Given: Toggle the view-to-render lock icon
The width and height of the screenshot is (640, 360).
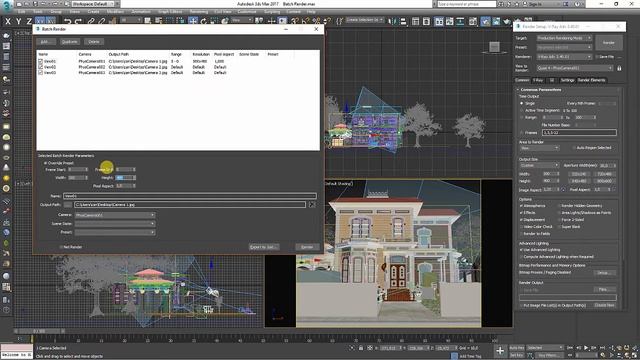Looking at the screenshot, I should pos(619,68).
